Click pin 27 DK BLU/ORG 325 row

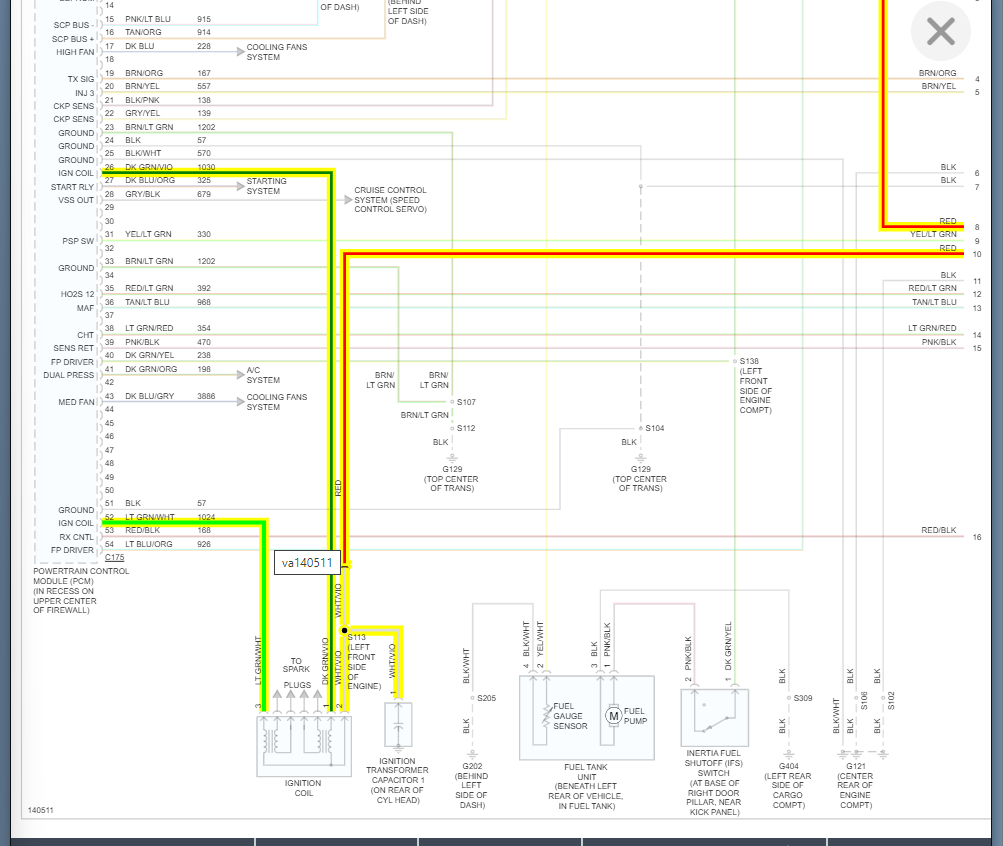point(158,180)
